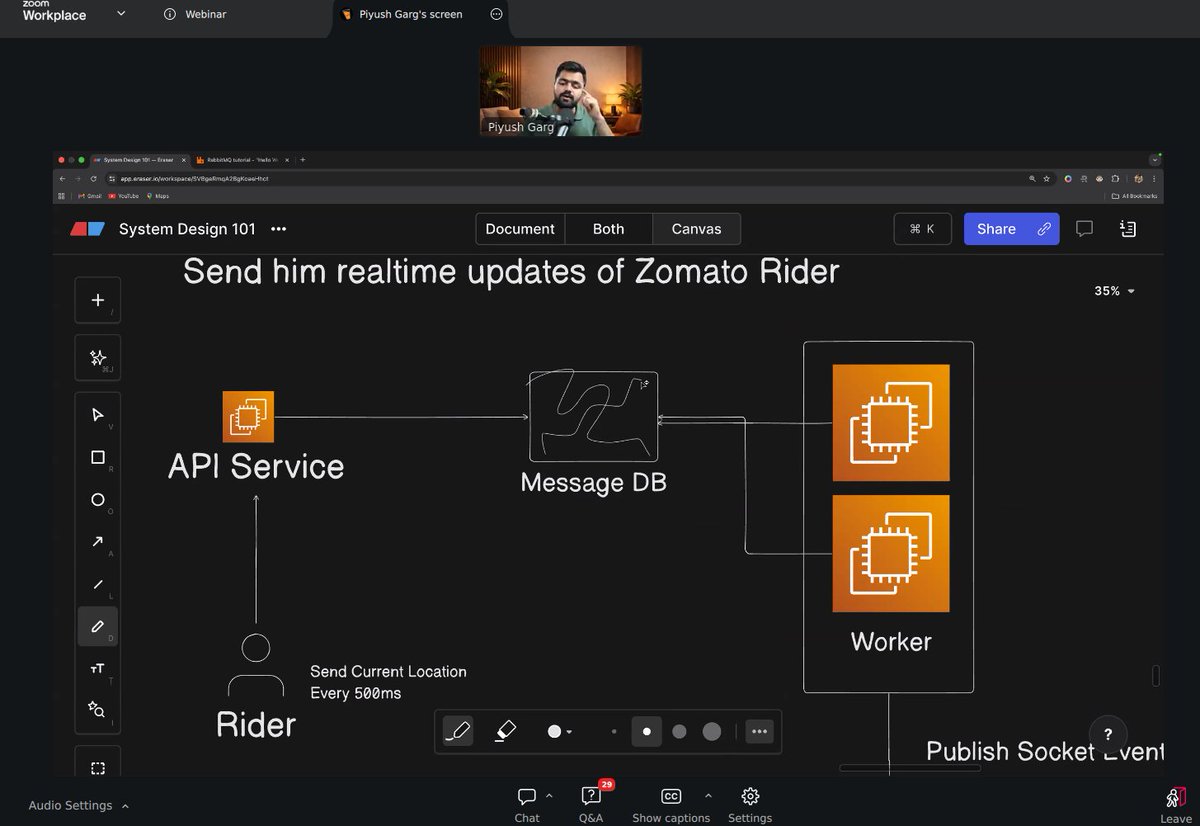The image size is (1200, 826).
Task: Switch view to Canvas mode
Action: click(696, 229)
